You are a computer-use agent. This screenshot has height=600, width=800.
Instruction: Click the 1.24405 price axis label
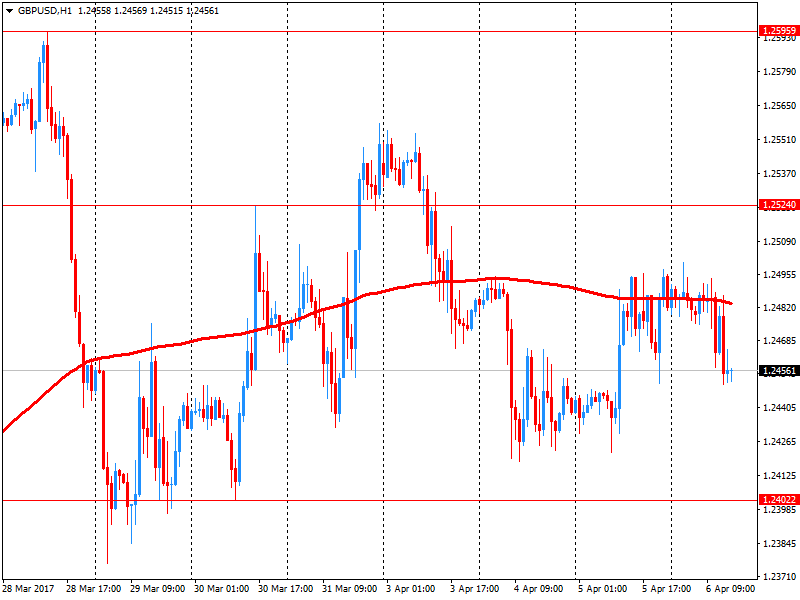779,408
